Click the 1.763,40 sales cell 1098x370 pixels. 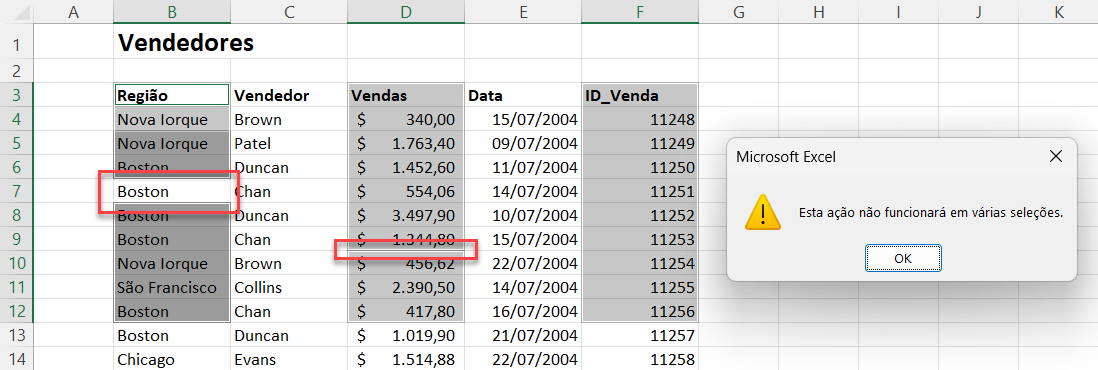pyautogui.click(x=405, y=143)
